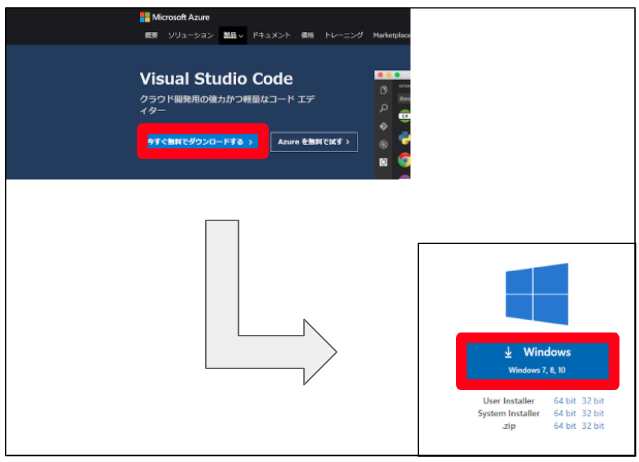
Task: Open the 価格 menu item
Action: point(307,35)
